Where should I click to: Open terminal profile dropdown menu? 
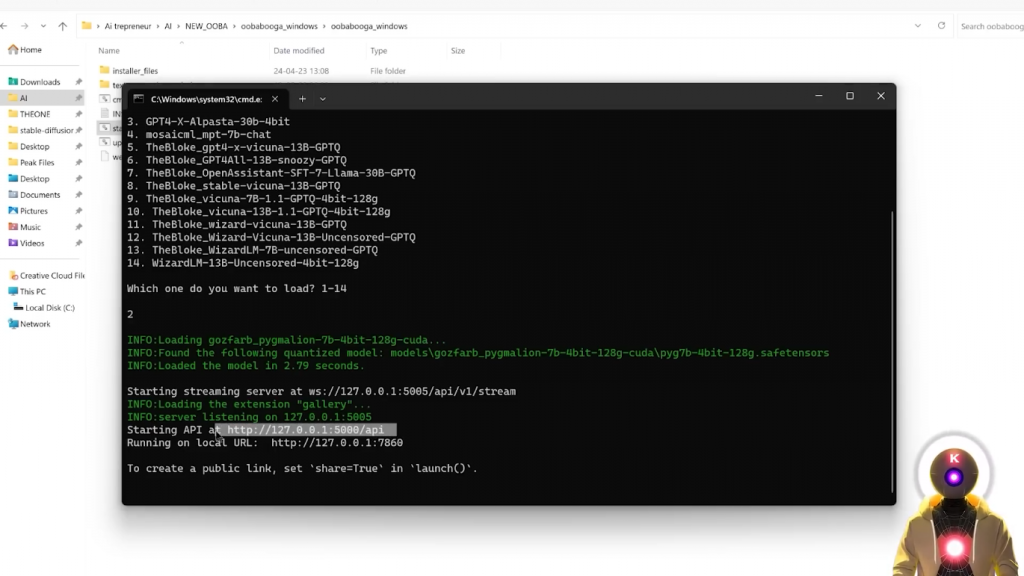click(323, 99)
